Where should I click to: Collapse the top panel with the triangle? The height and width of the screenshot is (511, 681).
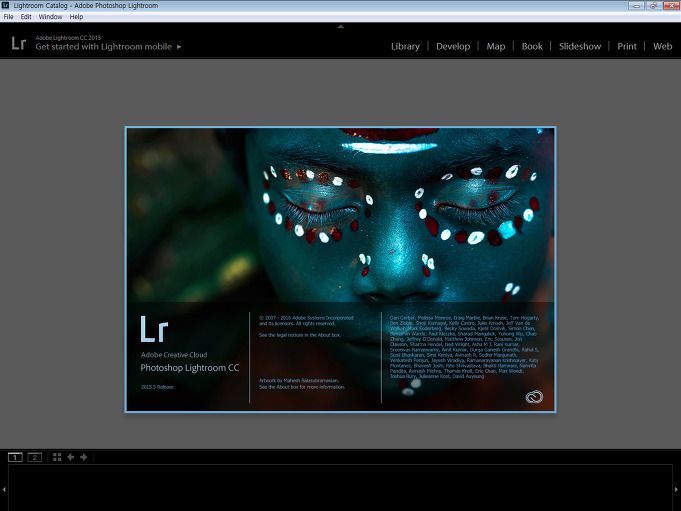(x=340, y=26)
